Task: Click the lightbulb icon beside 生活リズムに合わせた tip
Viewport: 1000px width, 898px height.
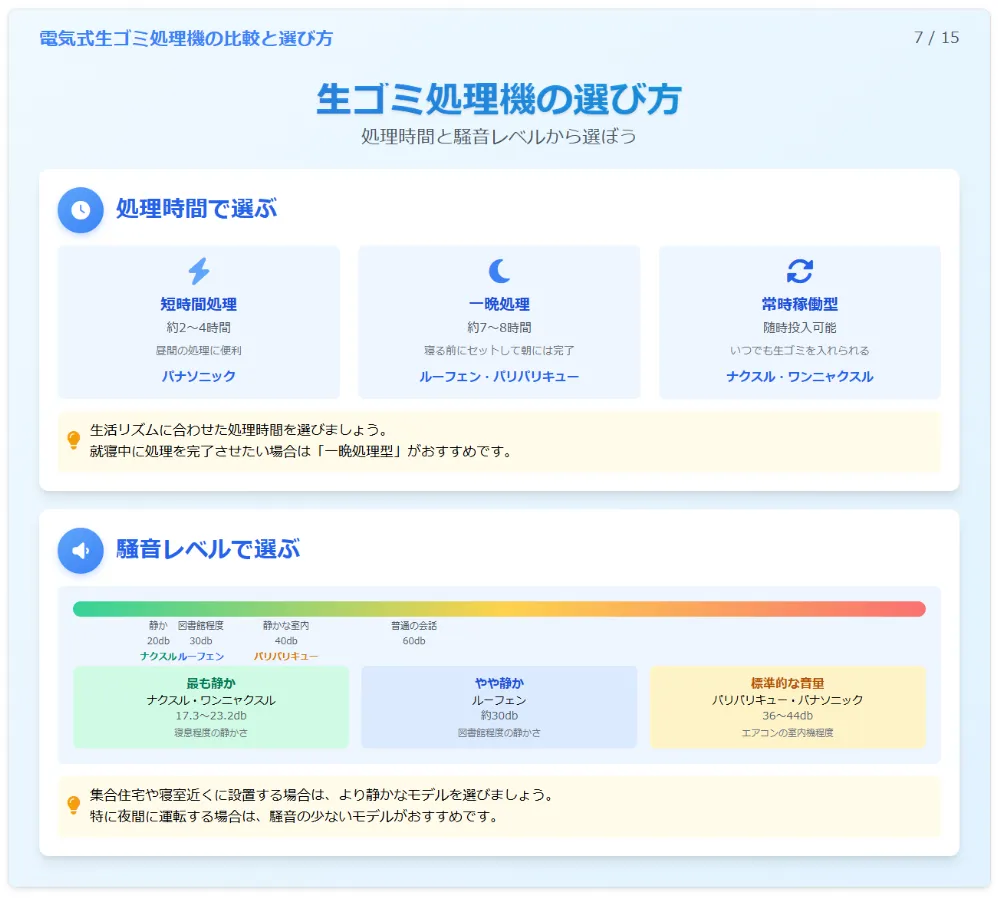Action: (x=73, y=440)
